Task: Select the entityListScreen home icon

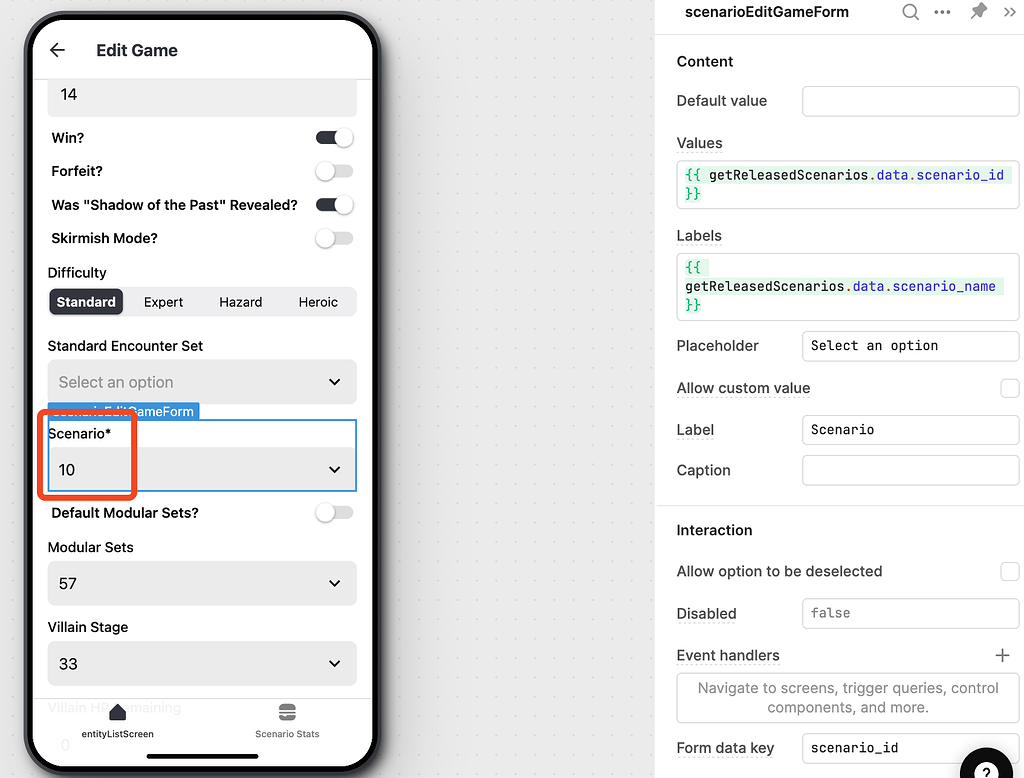Action: coord(116,712)
